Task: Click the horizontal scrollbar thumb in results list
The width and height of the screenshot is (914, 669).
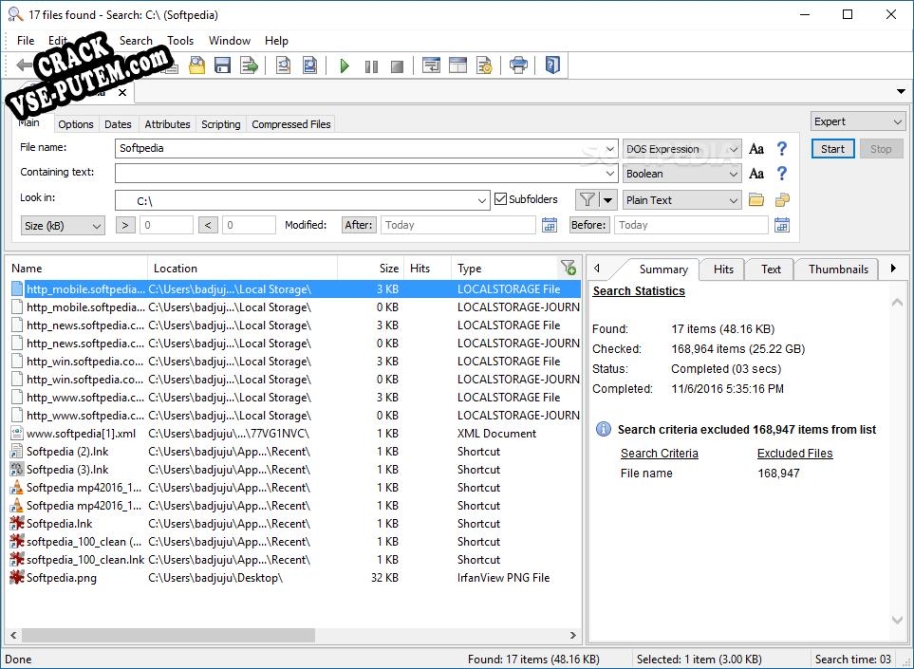Action: 168,635
